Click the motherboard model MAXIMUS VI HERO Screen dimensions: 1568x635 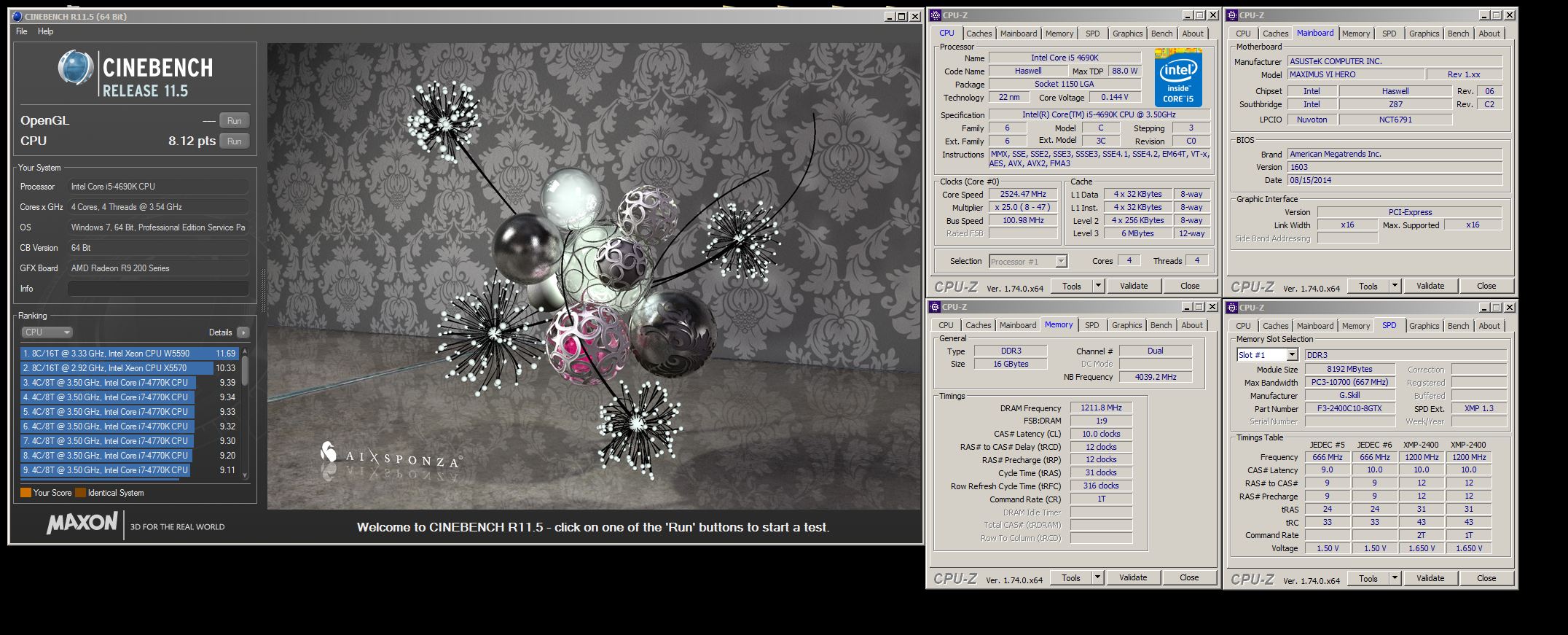pyautogui.click(x=1355, y=75)
